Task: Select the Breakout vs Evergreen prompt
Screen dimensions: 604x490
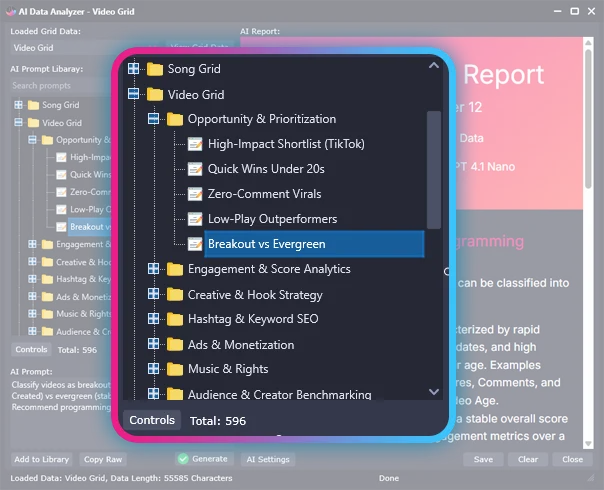Action: click(266, 244)
